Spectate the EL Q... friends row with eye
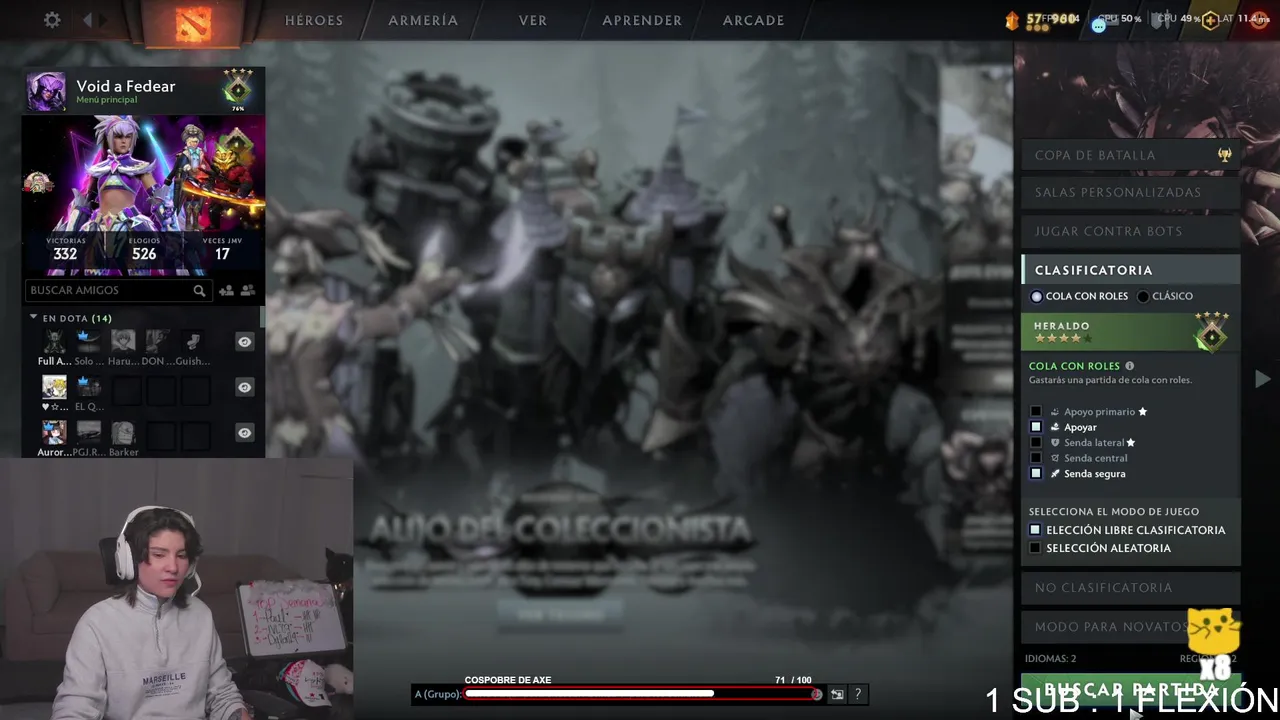1280x720 pixels. click(244, 387)
